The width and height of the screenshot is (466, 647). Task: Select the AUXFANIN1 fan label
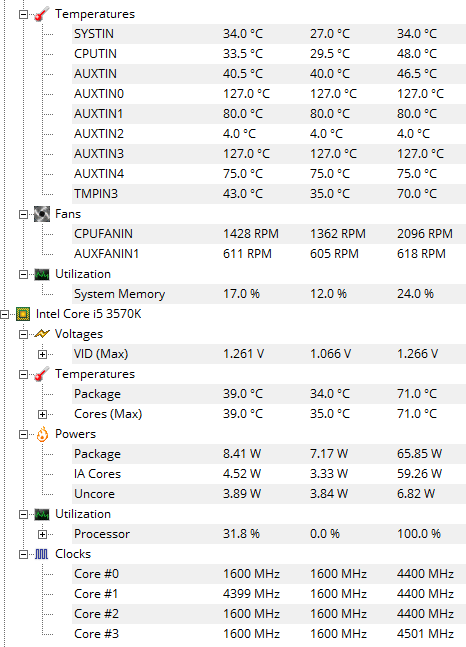[106, 254]
